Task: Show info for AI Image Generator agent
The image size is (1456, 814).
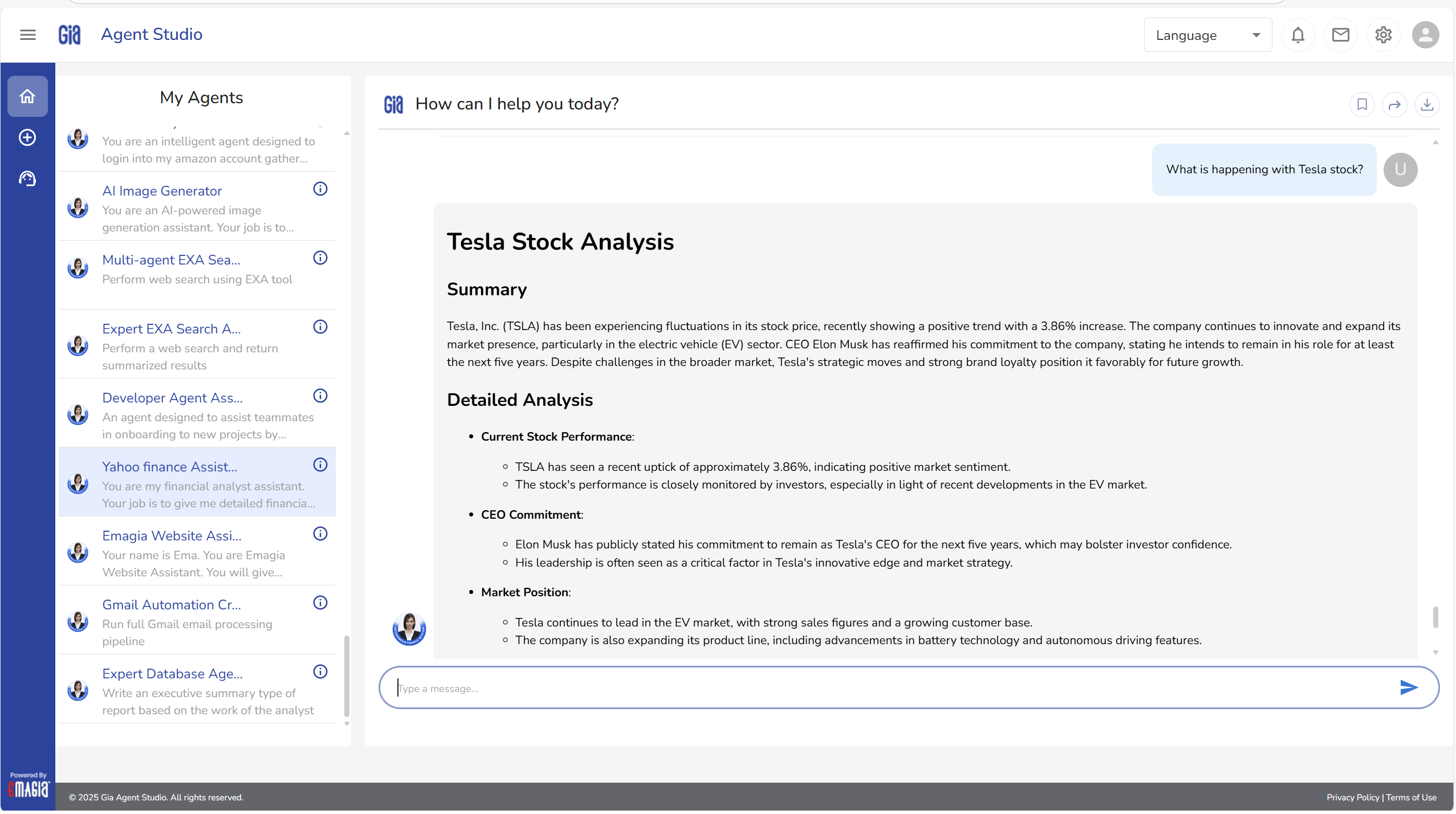Action: [320, 189]
